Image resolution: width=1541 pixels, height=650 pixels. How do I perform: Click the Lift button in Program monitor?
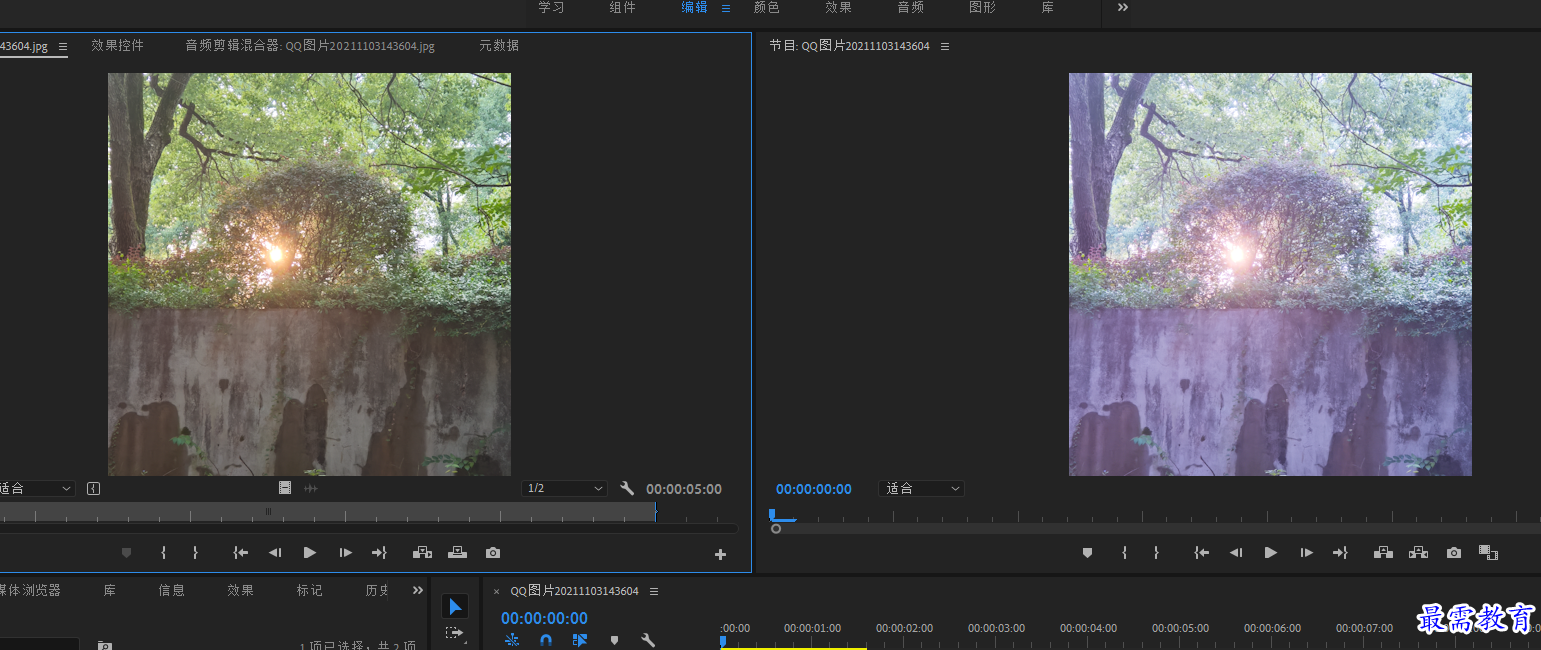(1383, 552)
